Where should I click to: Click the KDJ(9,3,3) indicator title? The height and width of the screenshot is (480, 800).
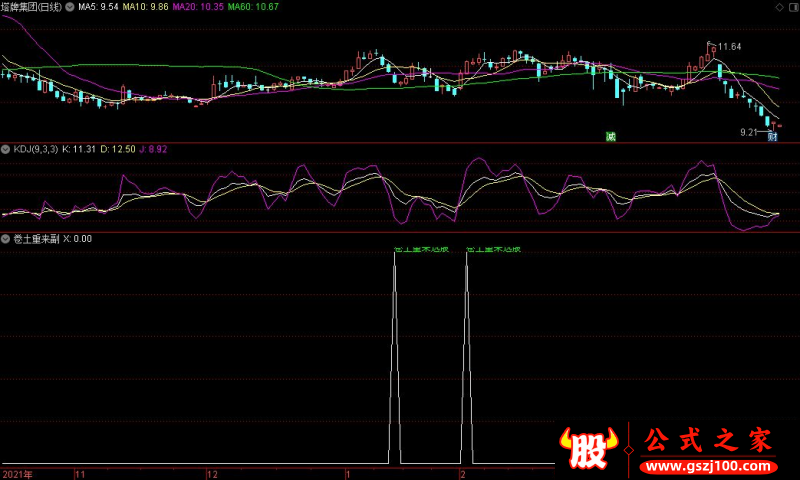[x=35, y=149]
